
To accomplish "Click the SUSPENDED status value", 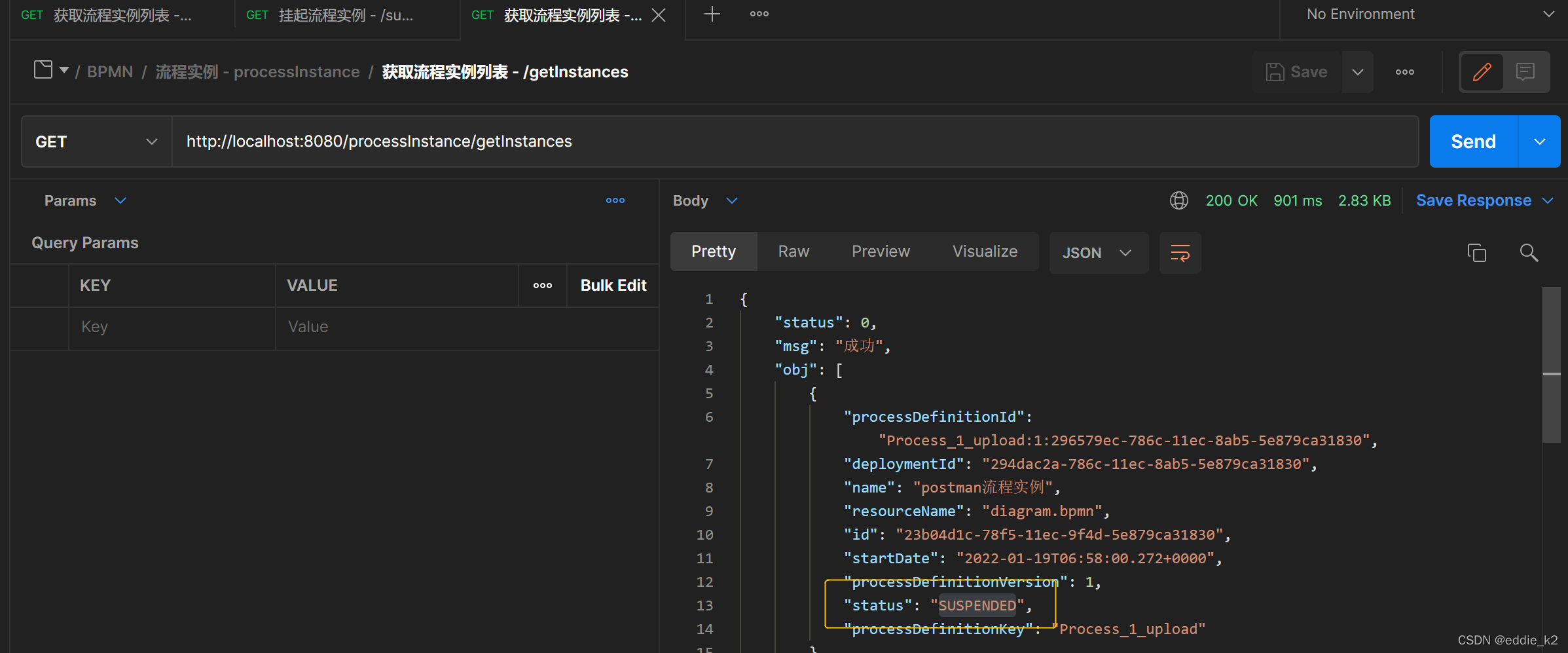I will [x=977, y=606].
